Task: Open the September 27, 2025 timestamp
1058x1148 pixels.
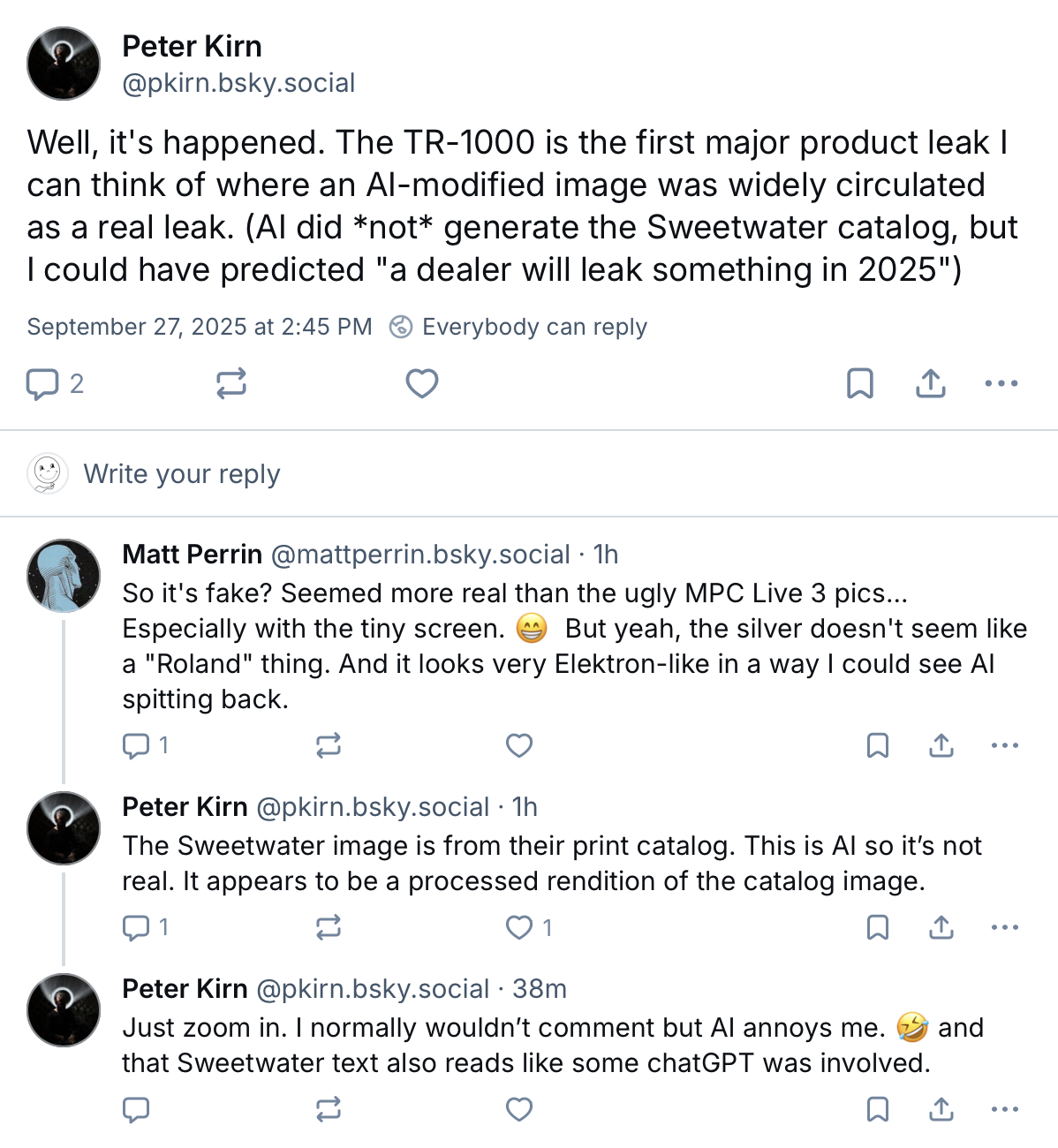Action: [200, 327]
